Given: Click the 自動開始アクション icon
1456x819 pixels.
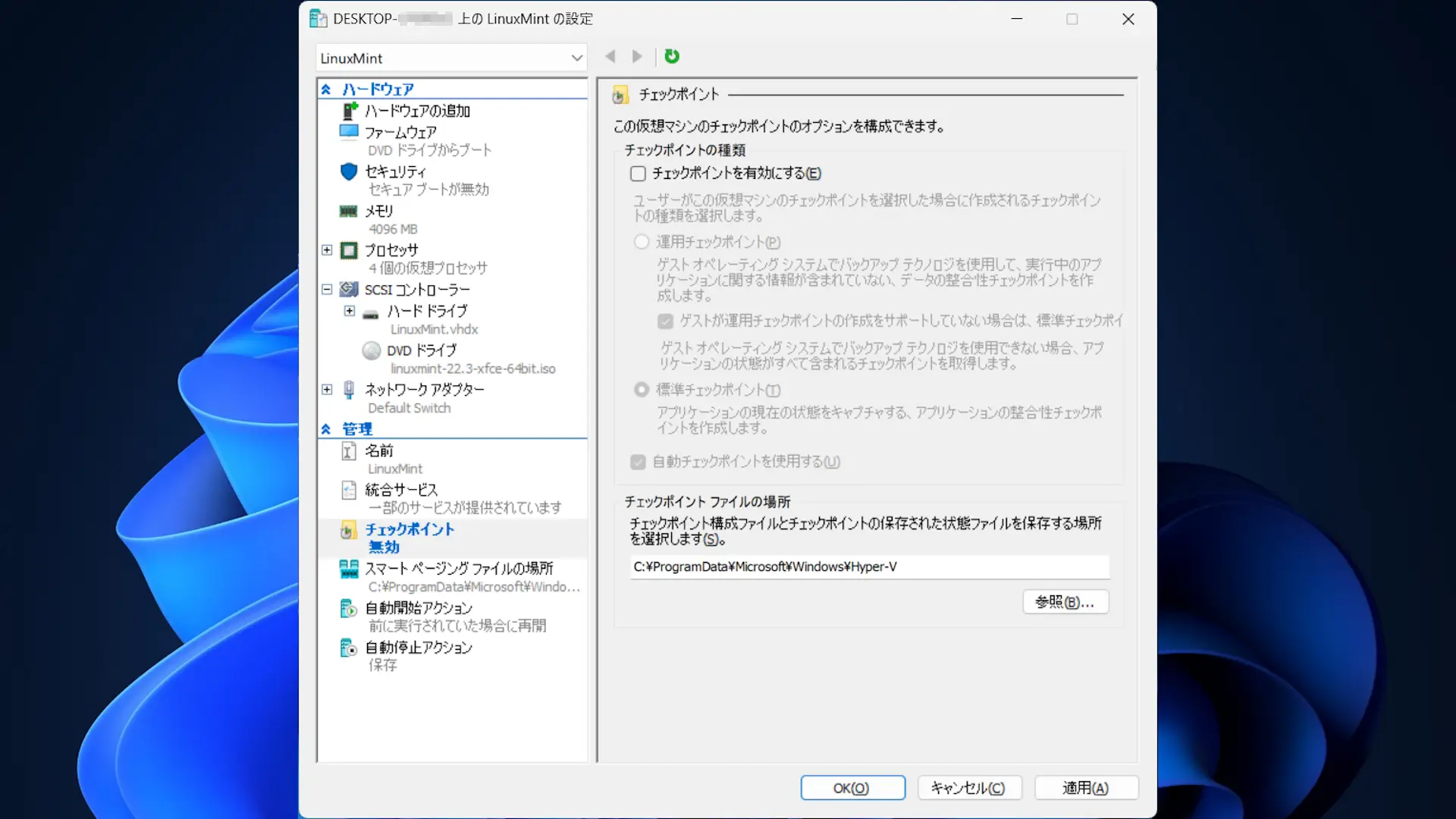Looking at the screenshot, I should pyautogui.click(x=349, y=608).
